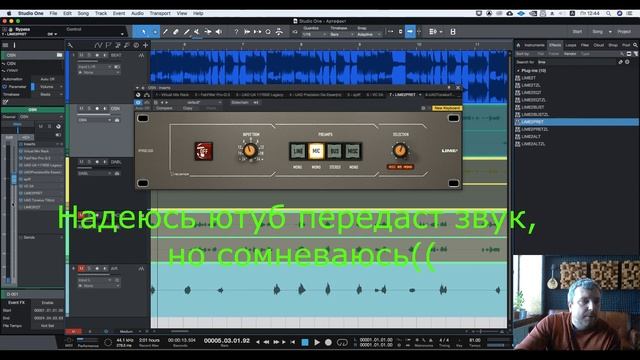Mute the BEAT track
The height and width of the screenshot is (360, 640).
(81, 55)
